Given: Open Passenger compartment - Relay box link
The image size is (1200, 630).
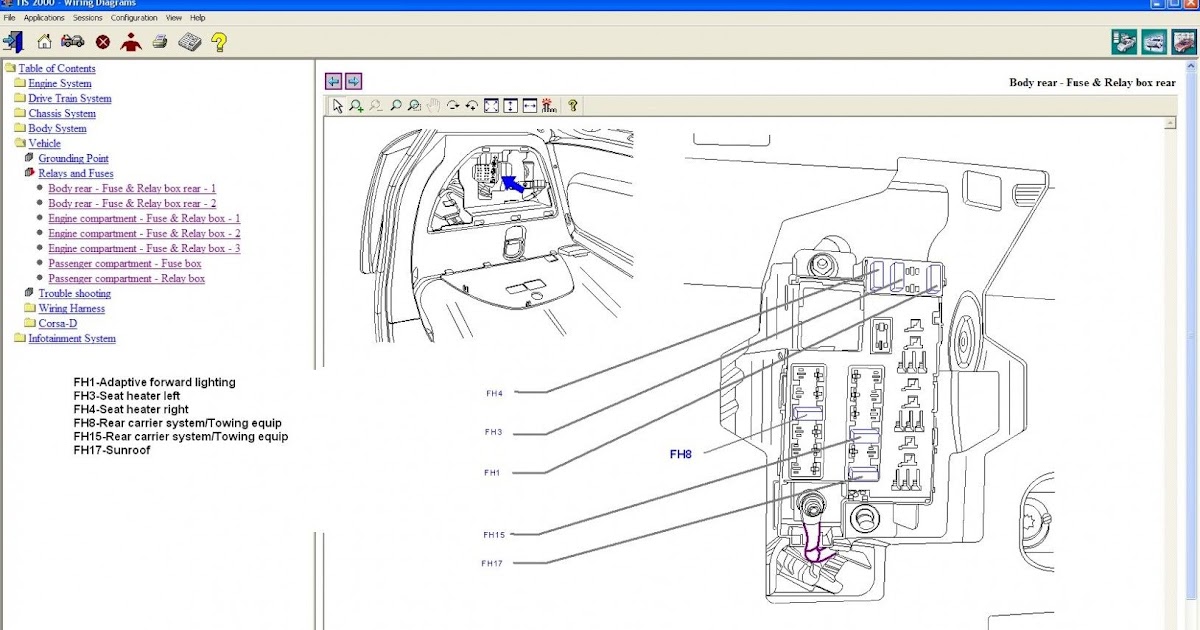Looking at the screenshot, I should click(x=127, y=278).
